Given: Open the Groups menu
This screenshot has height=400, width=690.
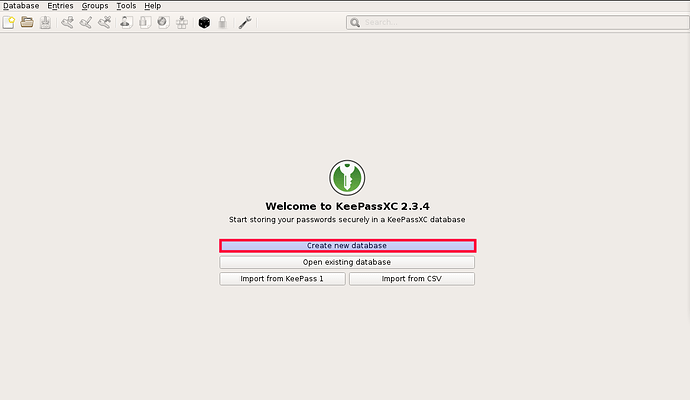Looking at the screenshot, I should (x=95, y=6).
